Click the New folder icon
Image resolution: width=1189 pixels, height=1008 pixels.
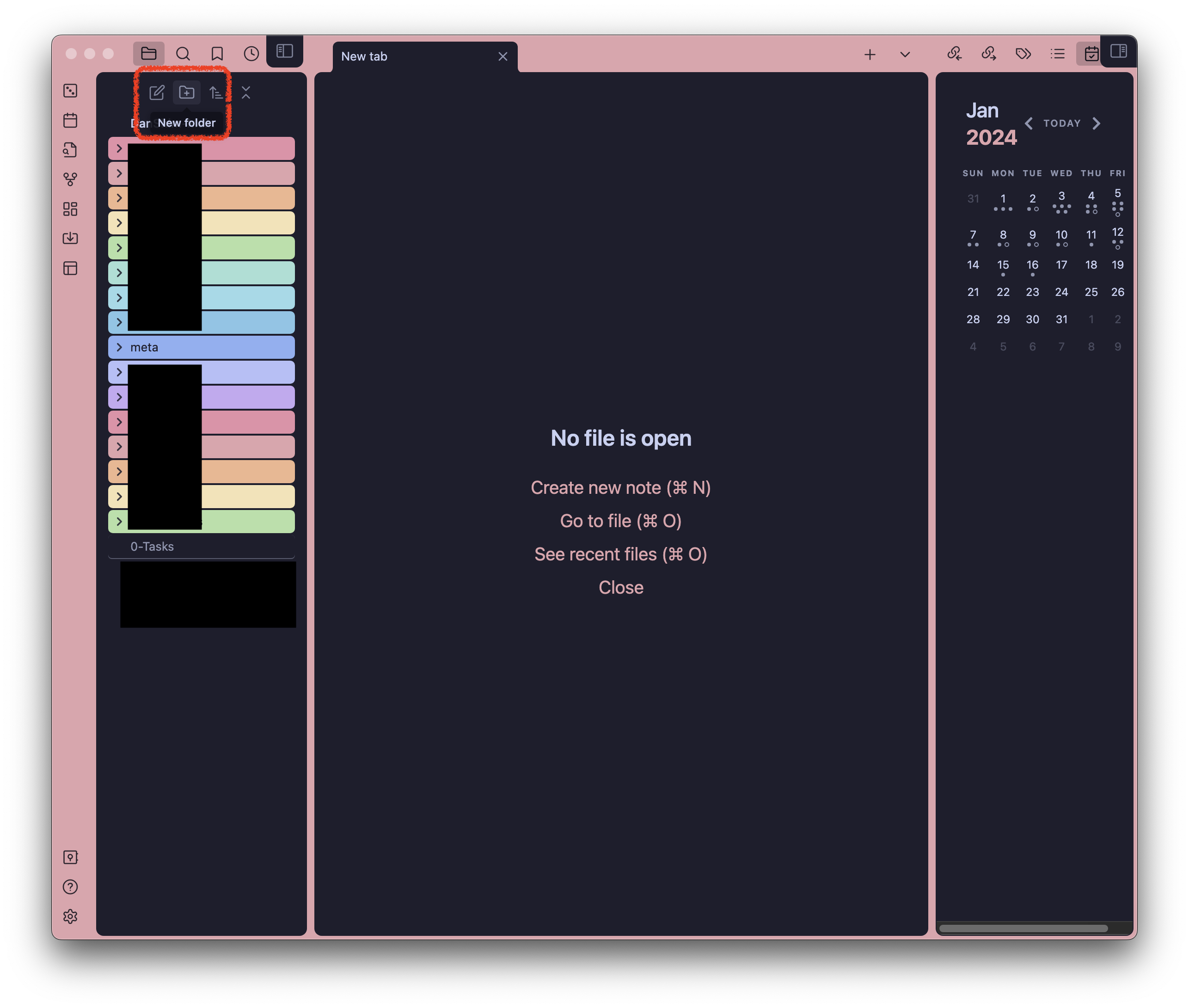point(186,92)
